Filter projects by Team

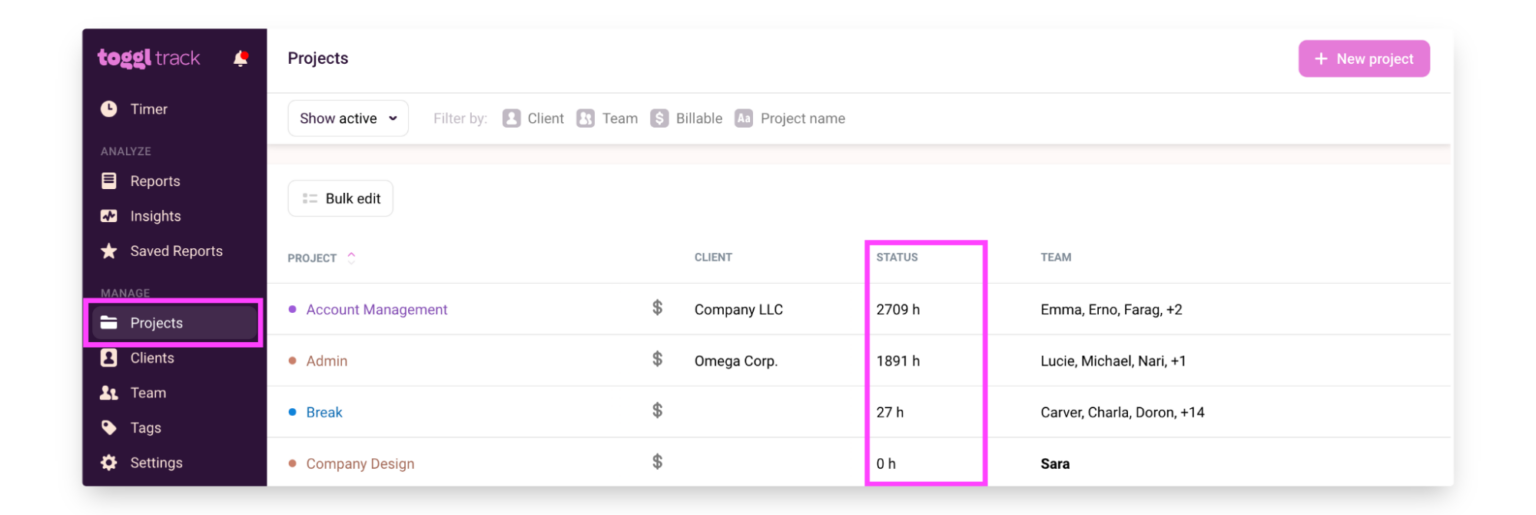click(607, 118)
